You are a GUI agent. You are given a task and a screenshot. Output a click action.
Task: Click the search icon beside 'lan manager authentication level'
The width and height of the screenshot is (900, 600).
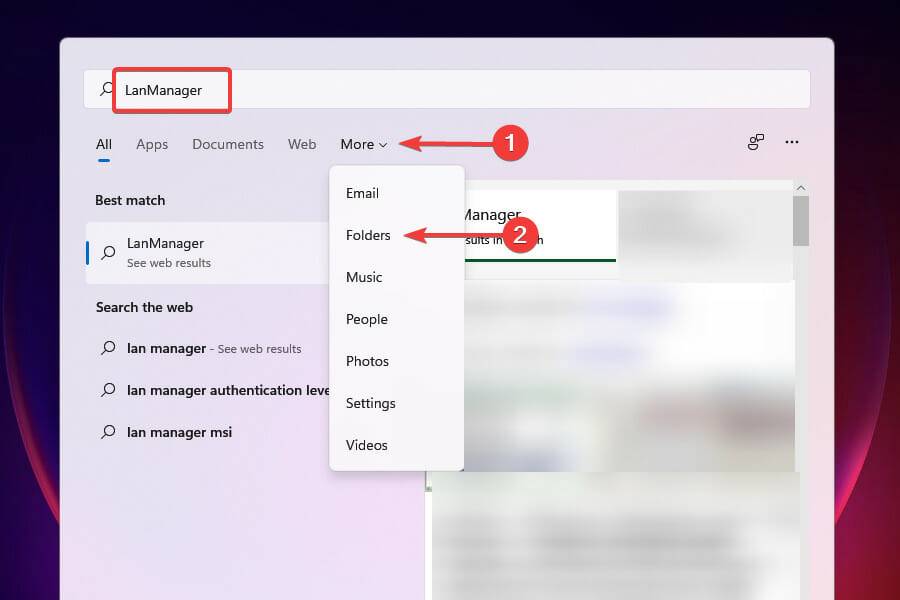point(108,390)
